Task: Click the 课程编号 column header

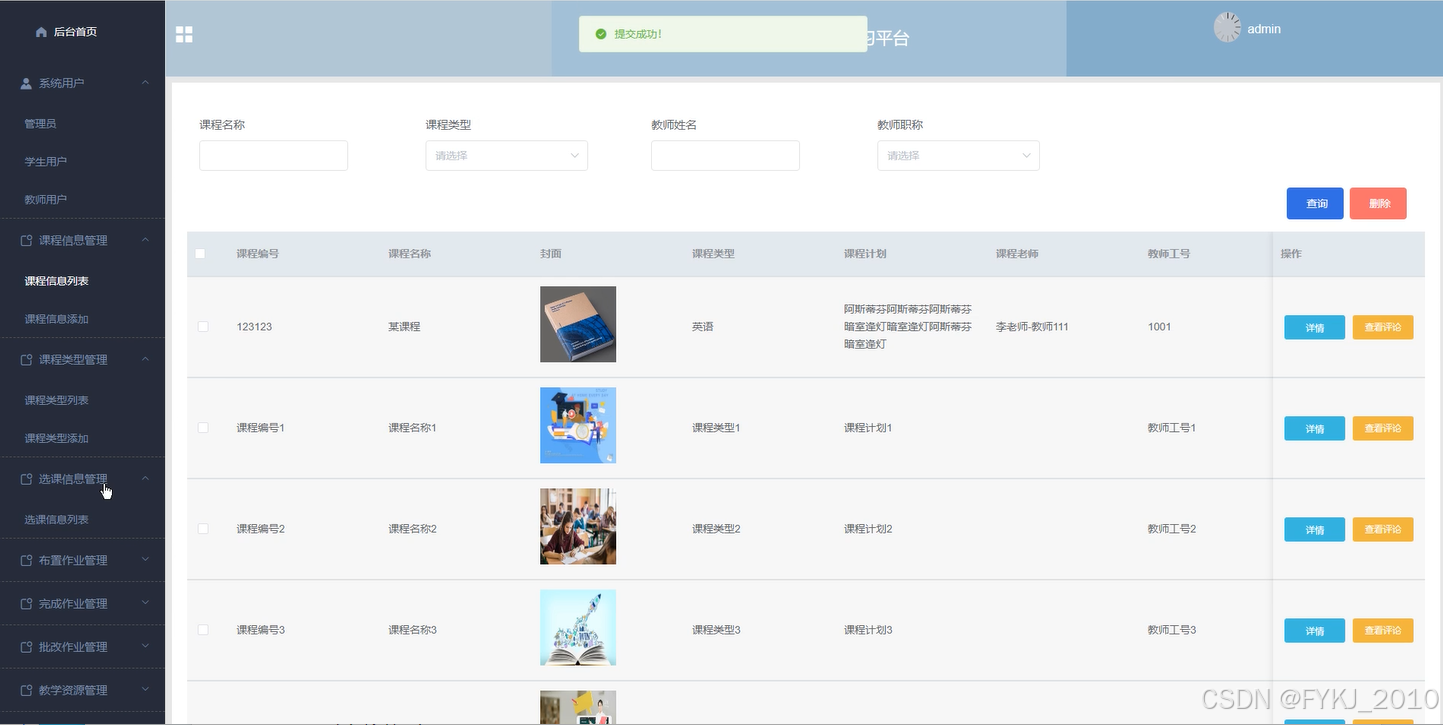Action: [x=257, y=254]
